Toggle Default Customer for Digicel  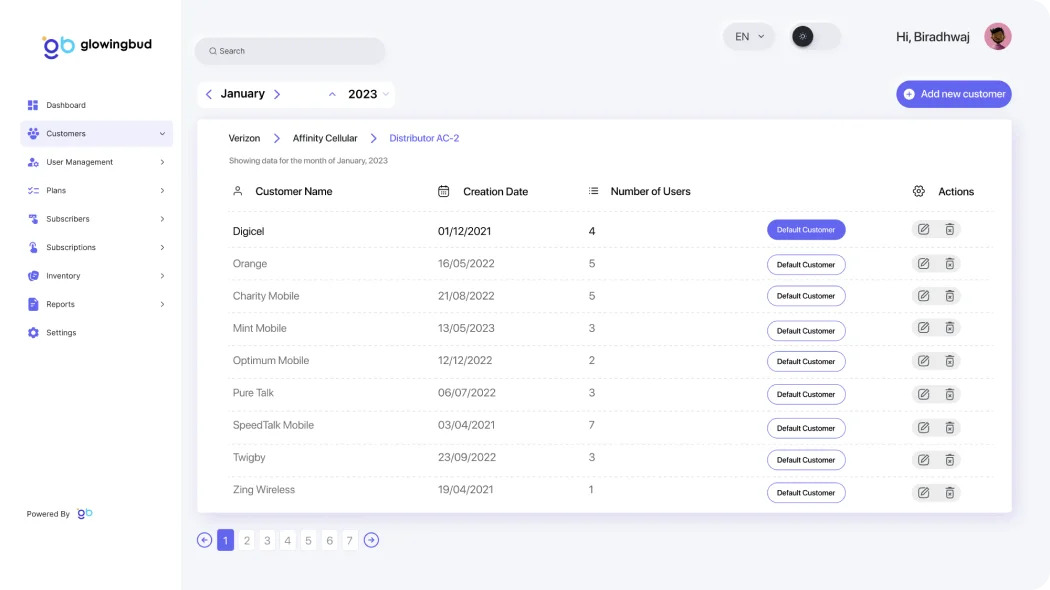(806, 230)
